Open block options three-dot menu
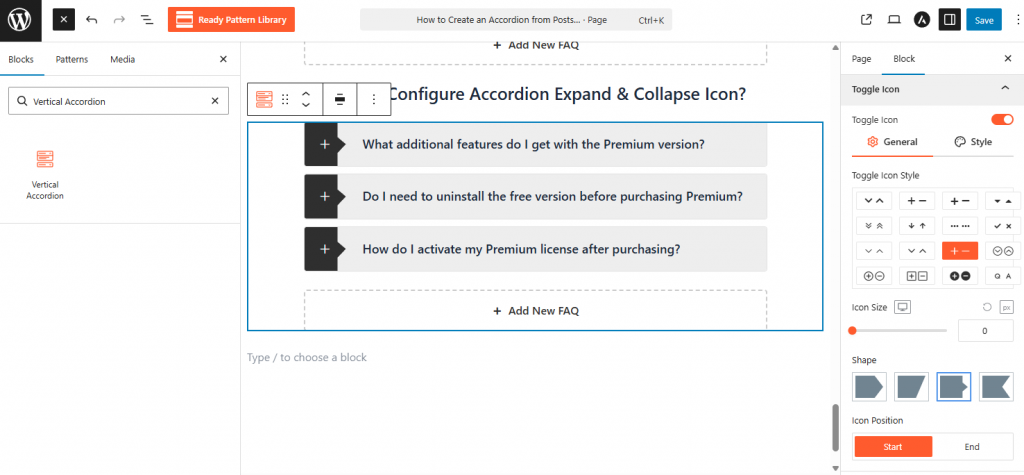Screen dimensions: 1024x475 374,99
